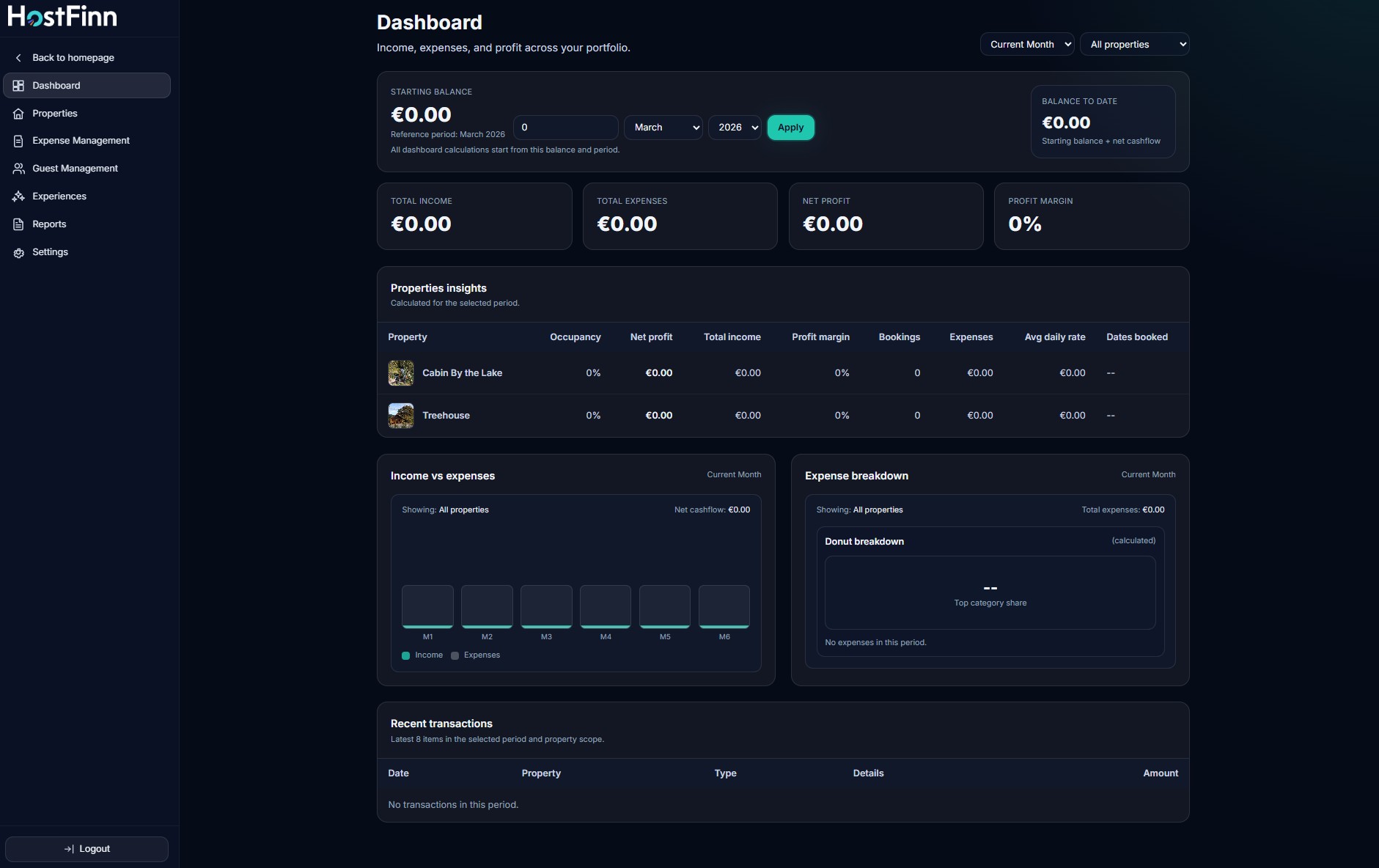Open the All properties filter dropdown

[x=1134, y=44]
